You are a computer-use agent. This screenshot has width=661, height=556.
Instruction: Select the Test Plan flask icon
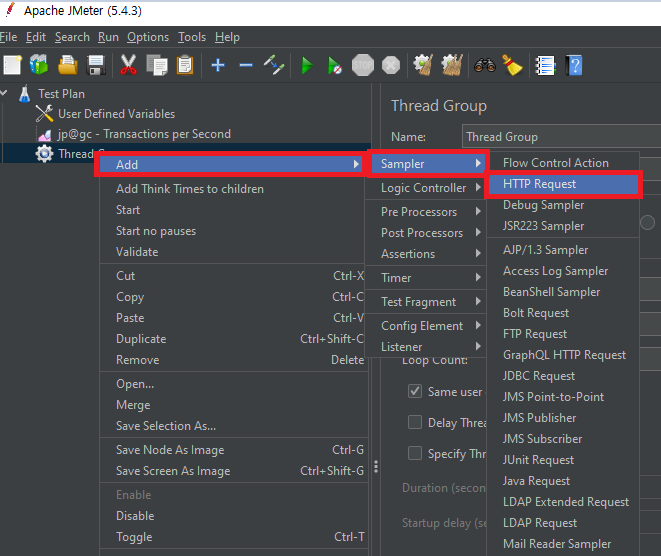click(24, 94)
